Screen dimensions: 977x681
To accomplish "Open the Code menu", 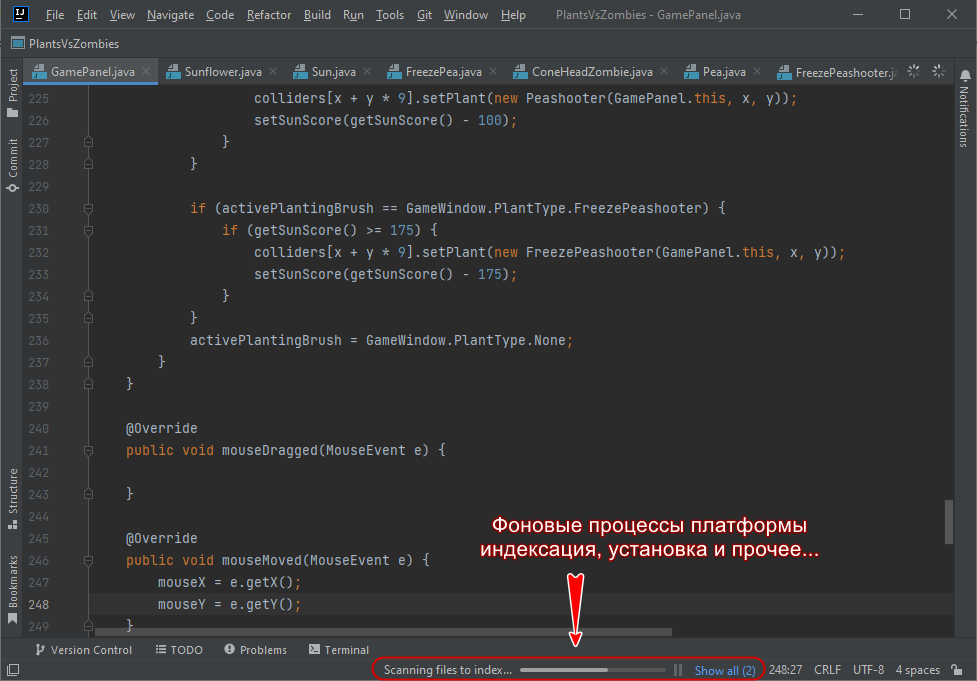I will tap(220, 15).
